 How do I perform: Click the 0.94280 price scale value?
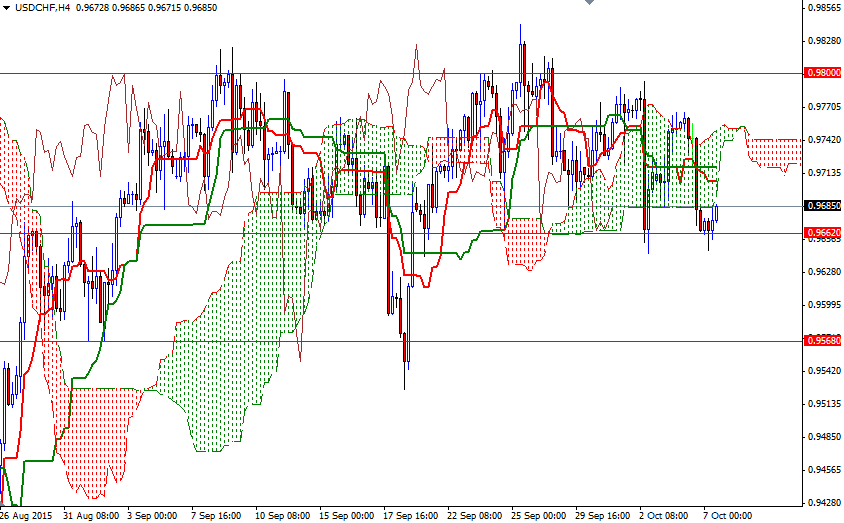[x=822, y=503]
